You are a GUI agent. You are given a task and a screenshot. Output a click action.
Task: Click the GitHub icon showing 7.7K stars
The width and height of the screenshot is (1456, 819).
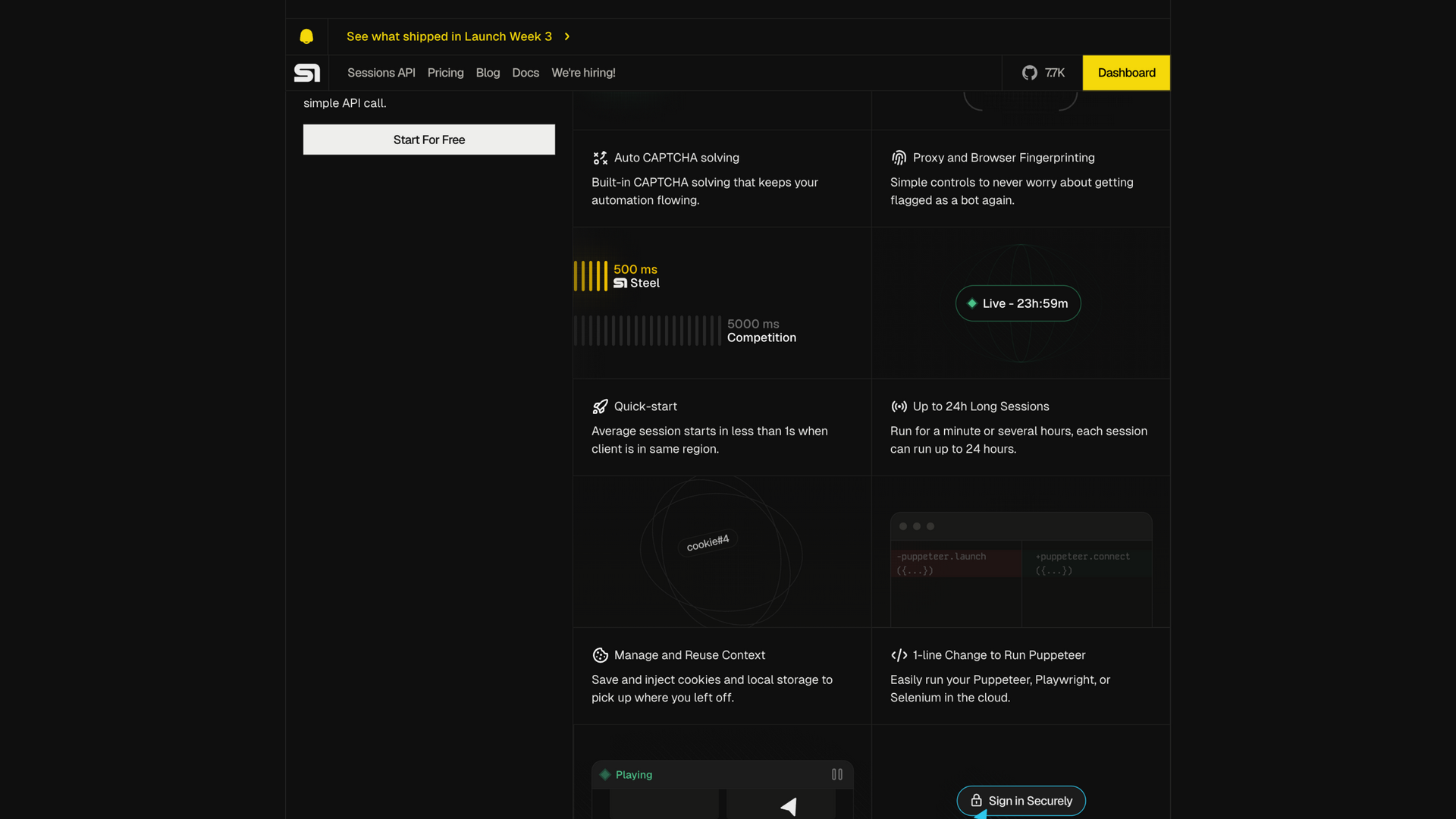(x=1029, y=73)
